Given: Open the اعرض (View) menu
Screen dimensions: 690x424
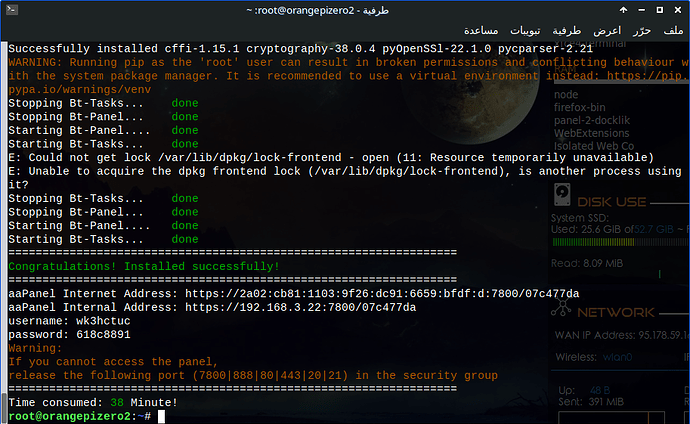Looking at the screenshot, I should coord(609,30).
